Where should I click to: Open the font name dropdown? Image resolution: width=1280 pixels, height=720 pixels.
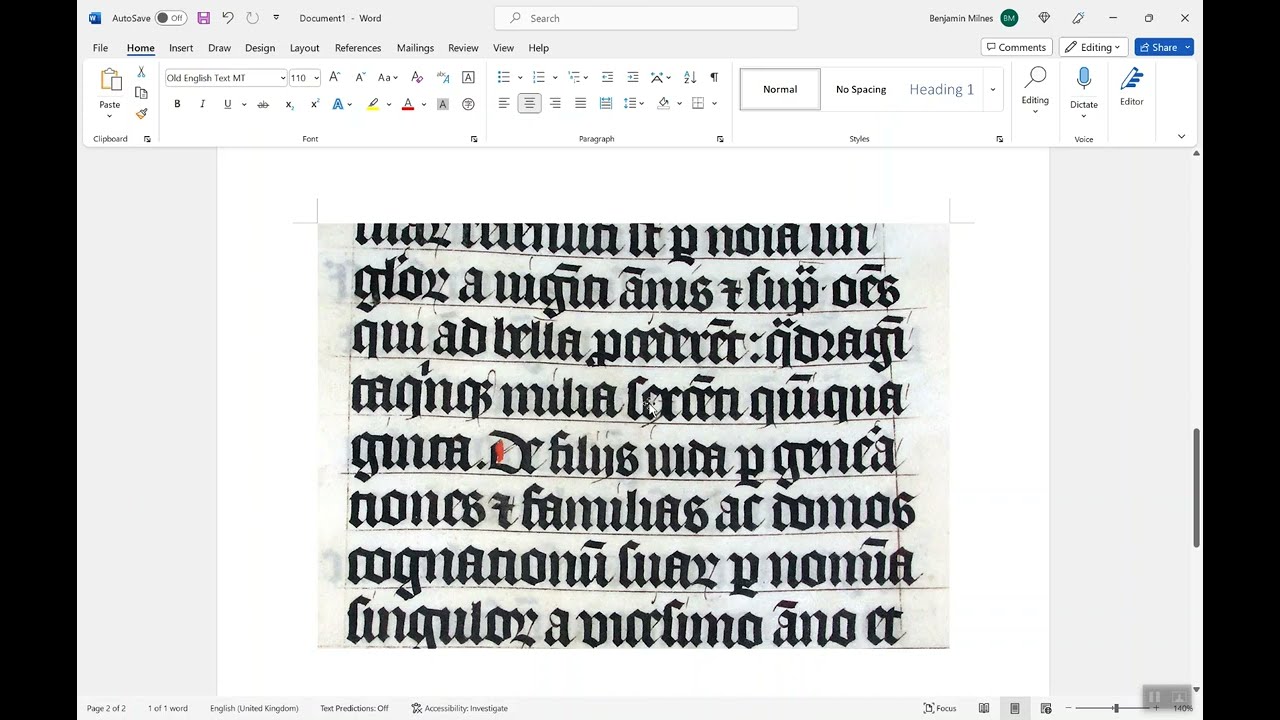(283, 78)
